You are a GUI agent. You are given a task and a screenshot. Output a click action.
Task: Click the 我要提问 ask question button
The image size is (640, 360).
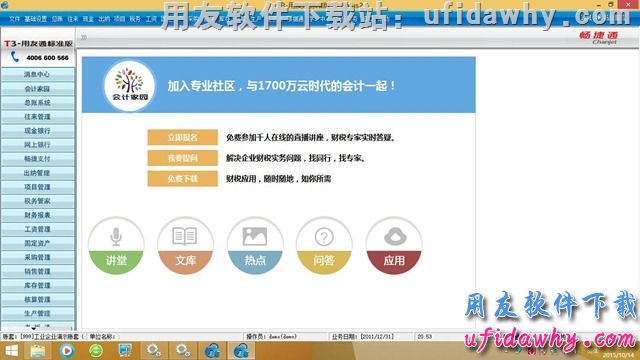[x=182, y=158]
